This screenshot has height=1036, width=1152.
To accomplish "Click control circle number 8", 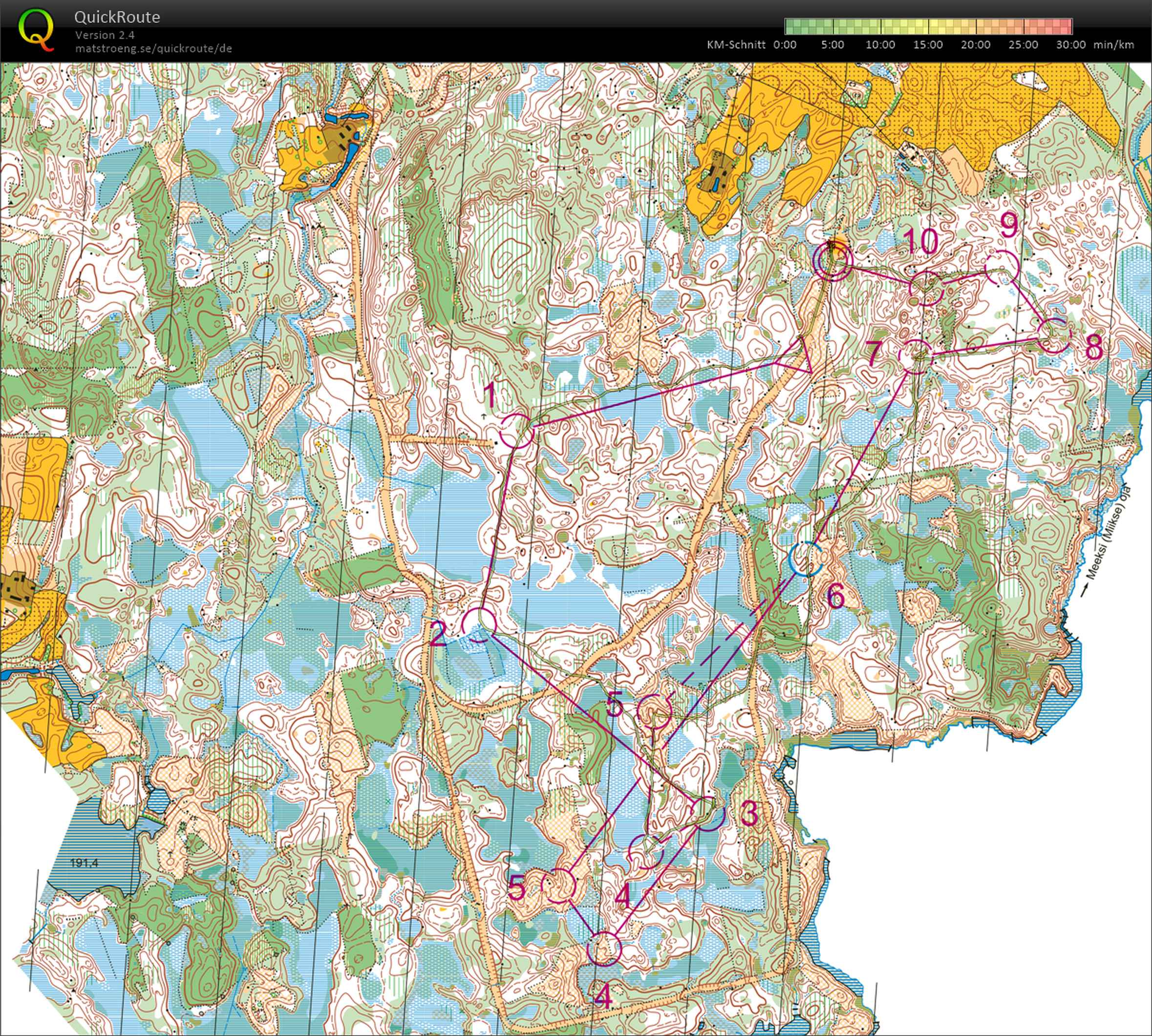I will pyautogui.click(x=1054, y=335).
